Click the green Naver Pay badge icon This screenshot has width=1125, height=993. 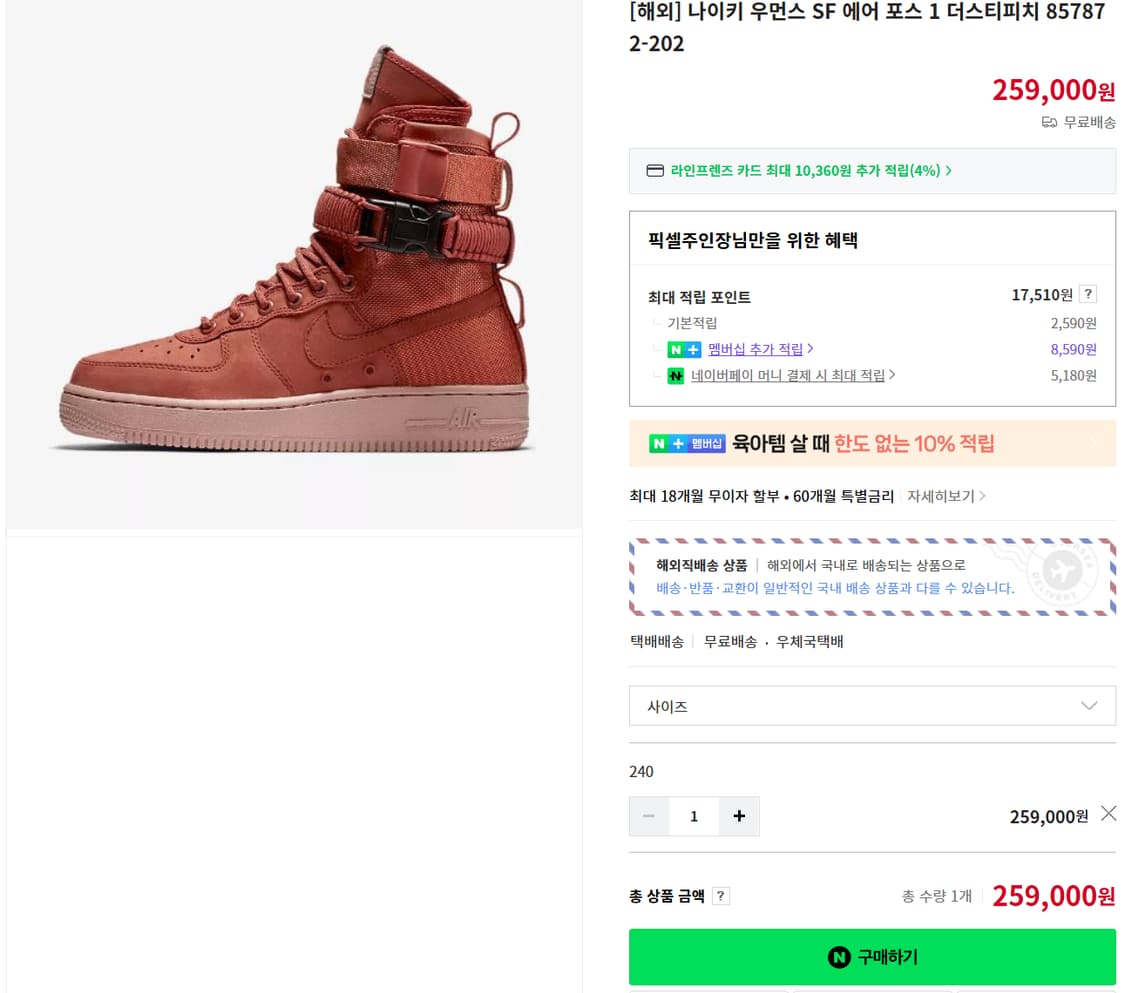(x=676, y=375)
